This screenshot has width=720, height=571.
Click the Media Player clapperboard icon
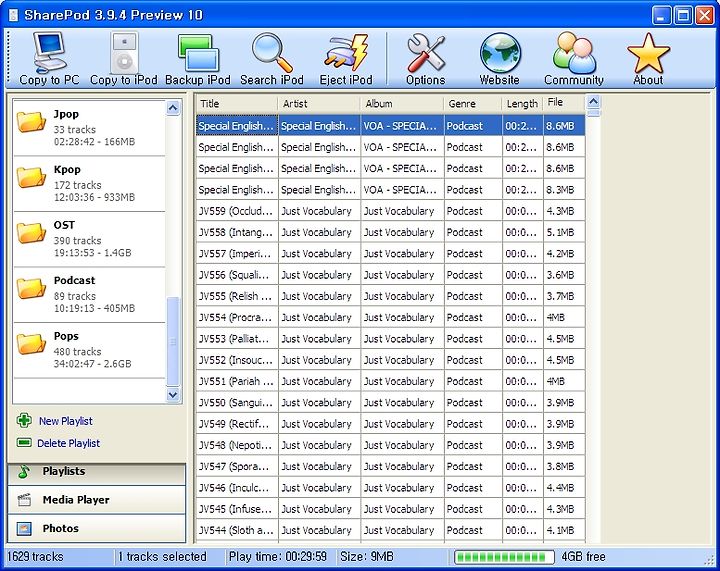(x=24, y=499)
